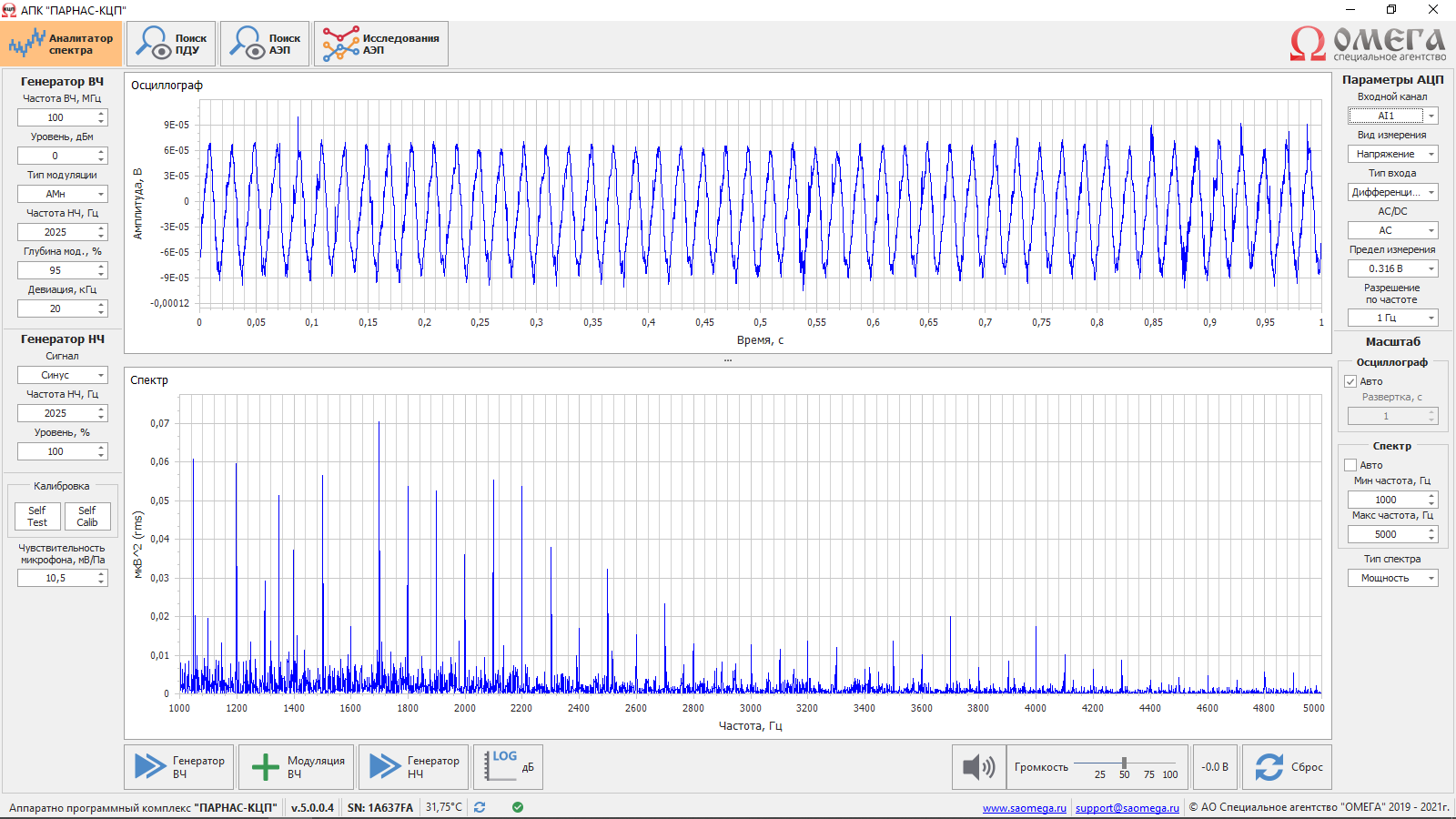The height and width of the screenshot is (819, 1456).
Task: Open Разрешение по частоте dropdown
Action: point(1392,318)
